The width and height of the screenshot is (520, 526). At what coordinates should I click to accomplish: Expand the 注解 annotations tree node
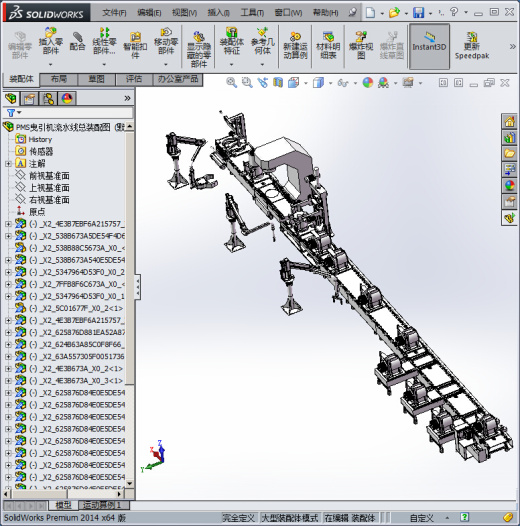[8, 164]
